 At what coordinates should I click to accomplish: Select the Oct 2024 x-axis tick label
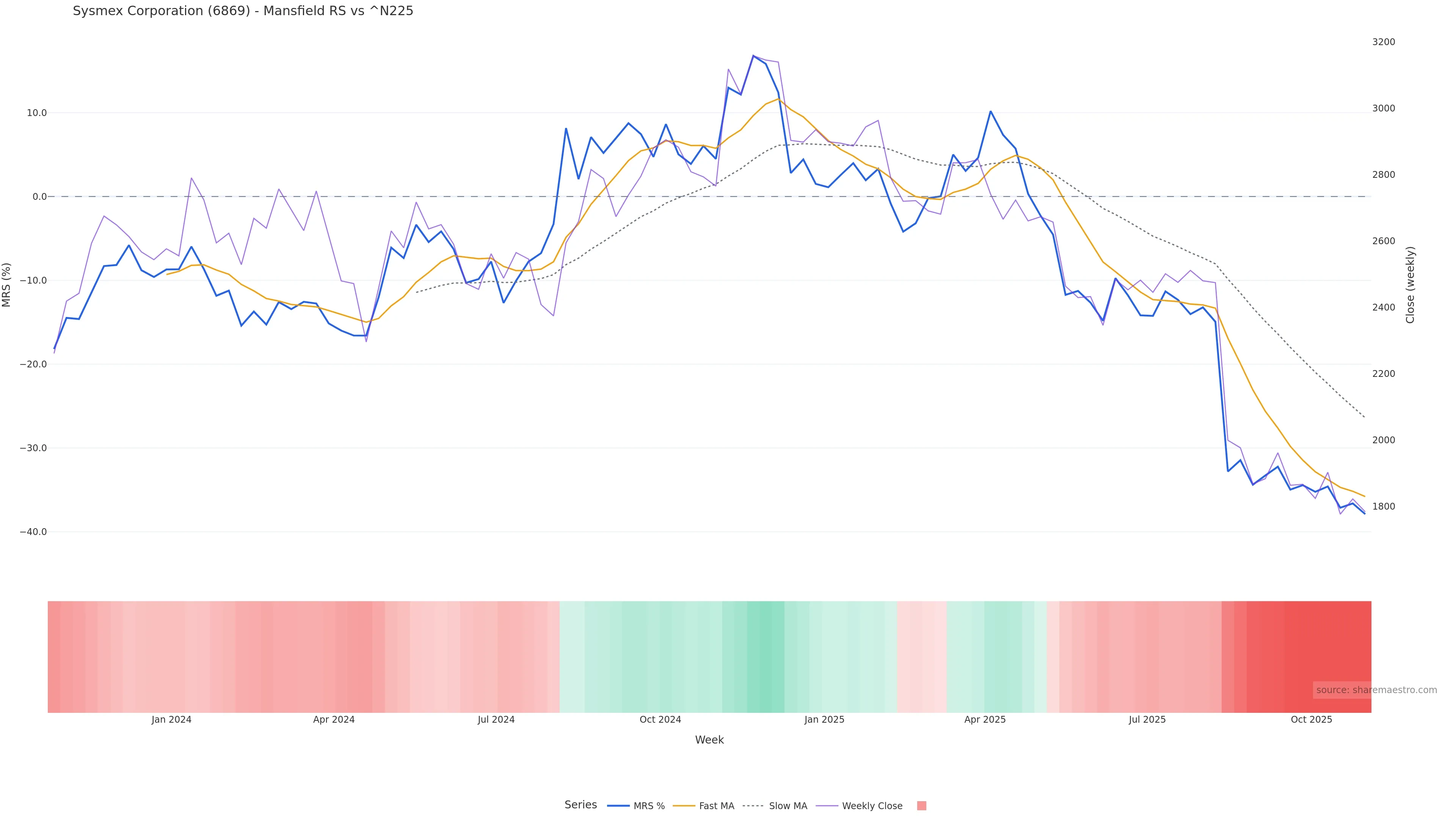click(660, 720)
